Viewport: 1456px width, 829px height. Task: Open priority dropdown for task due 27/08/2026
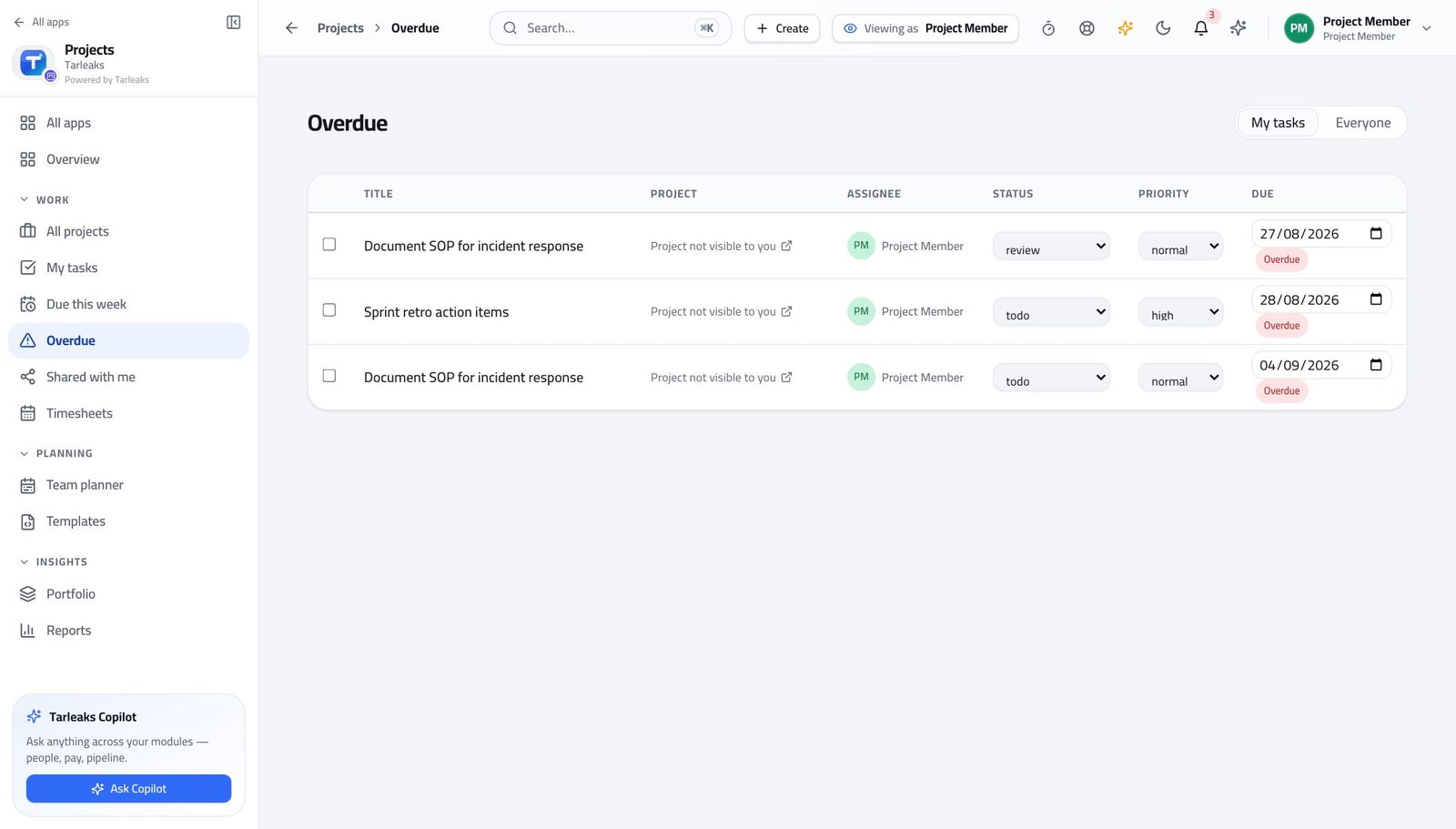1180,246
